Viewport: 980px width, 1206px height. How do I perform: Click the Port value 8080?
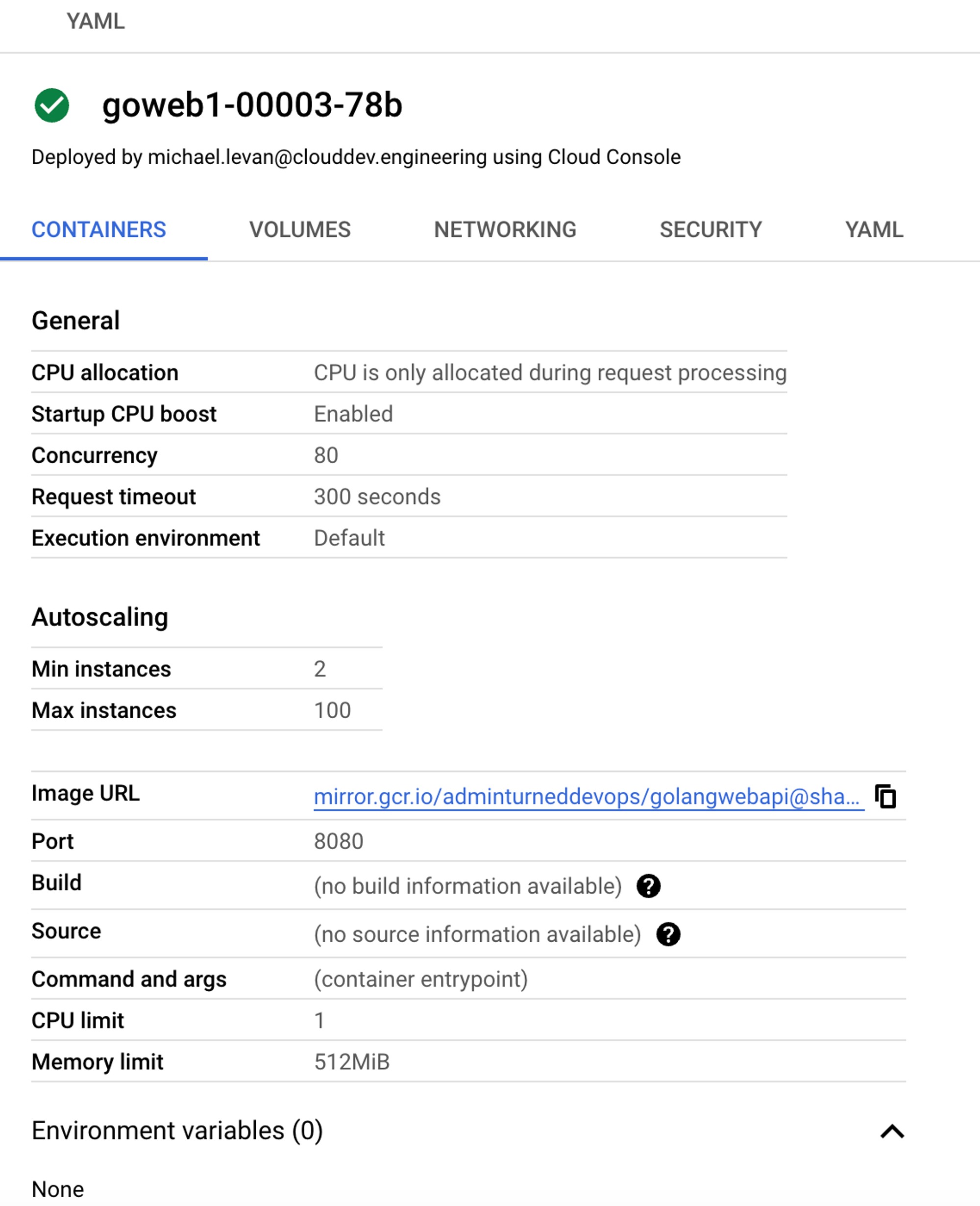[x=338, y=841]
